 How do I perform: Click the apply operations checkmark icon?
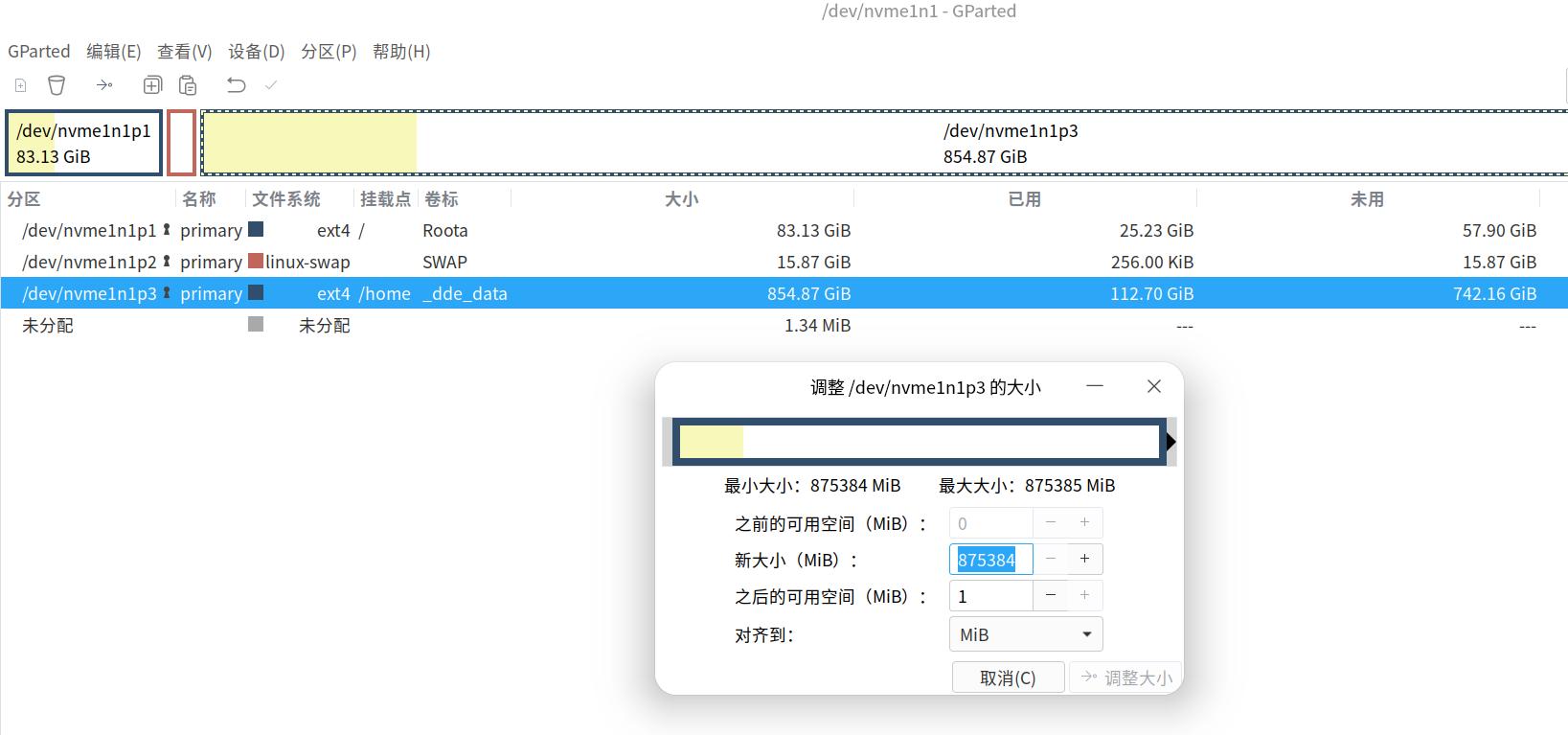[x=271, y=85]
